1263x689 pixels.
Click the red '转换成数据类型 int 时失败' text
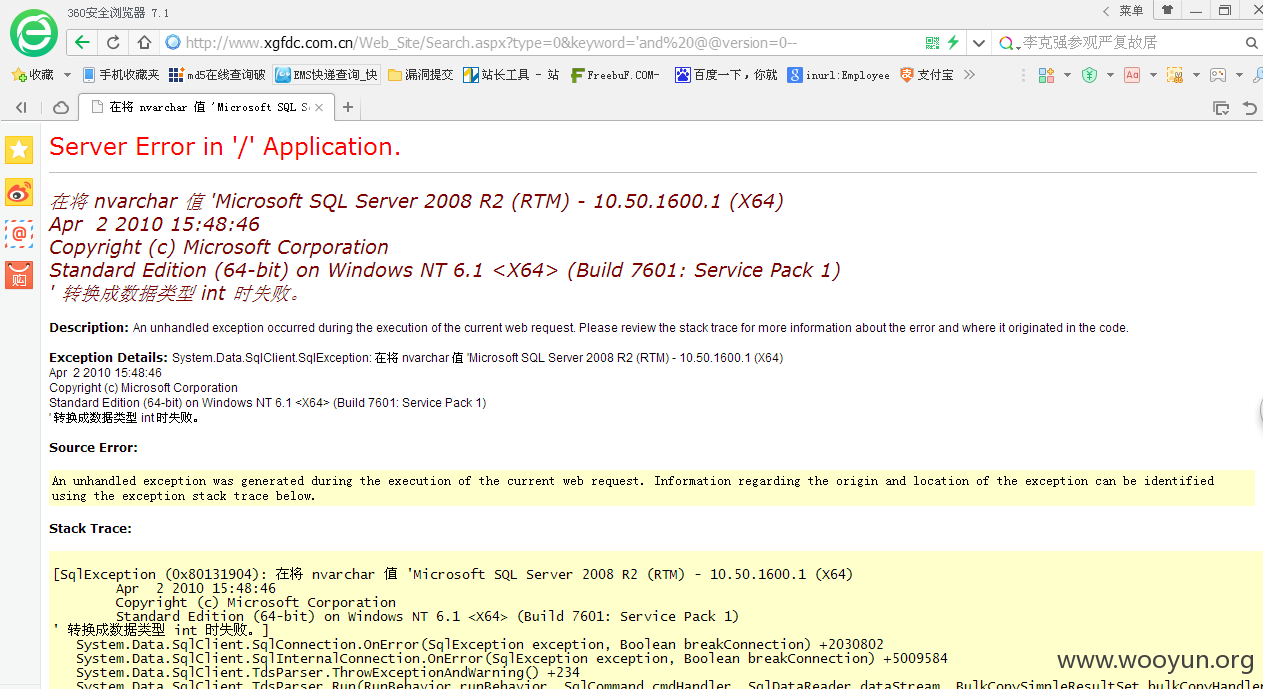[175, 293]
